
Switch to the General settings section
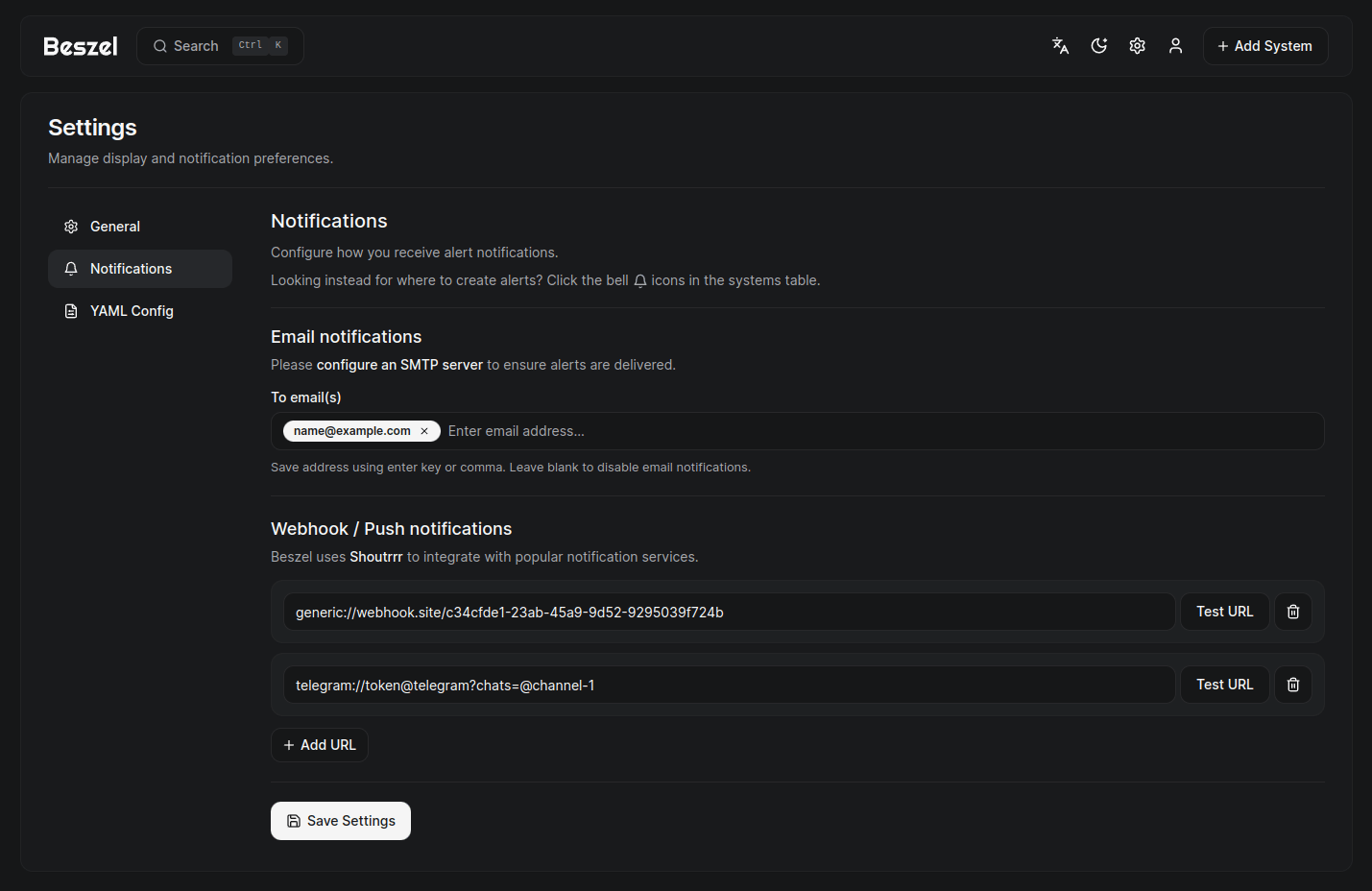pyautogui.click(x=114, y=226)
